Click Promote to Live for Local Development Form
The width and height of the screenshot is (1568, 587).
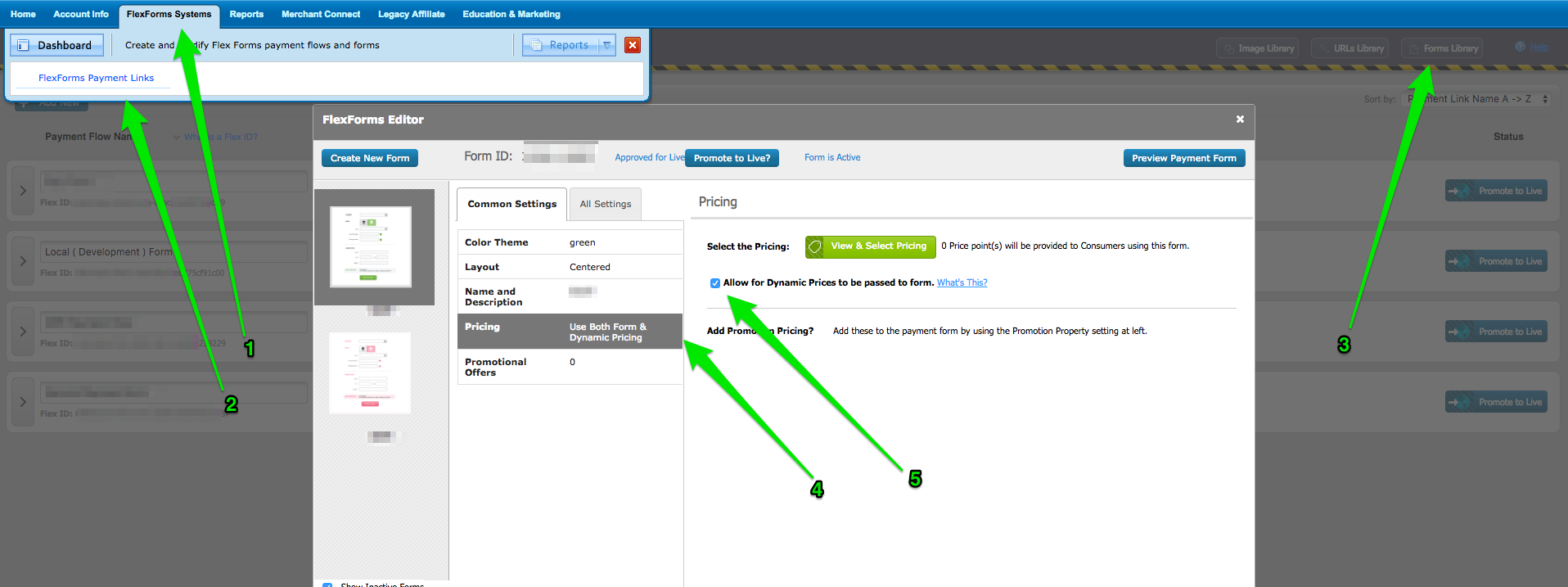[1496, 261]
